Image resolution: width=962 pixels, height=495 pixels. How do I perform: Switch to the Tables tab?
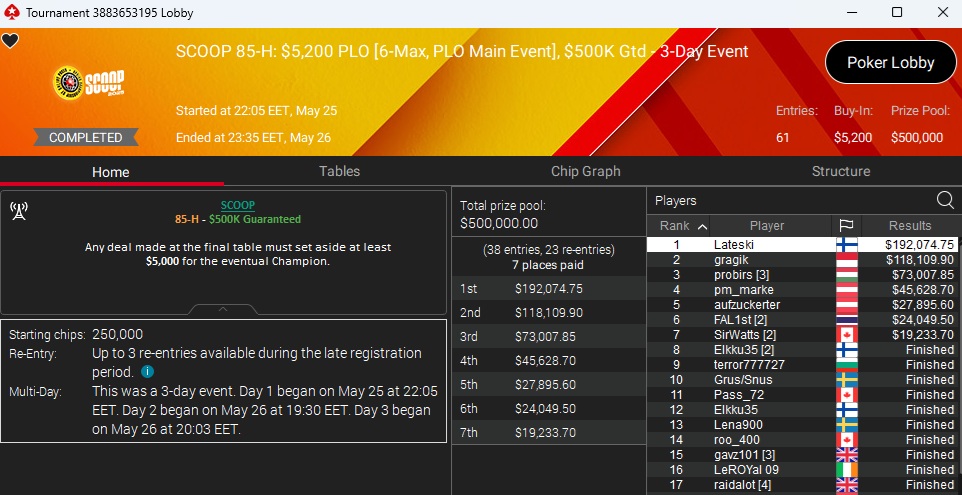pyautogui.click(x=339, y=171)
